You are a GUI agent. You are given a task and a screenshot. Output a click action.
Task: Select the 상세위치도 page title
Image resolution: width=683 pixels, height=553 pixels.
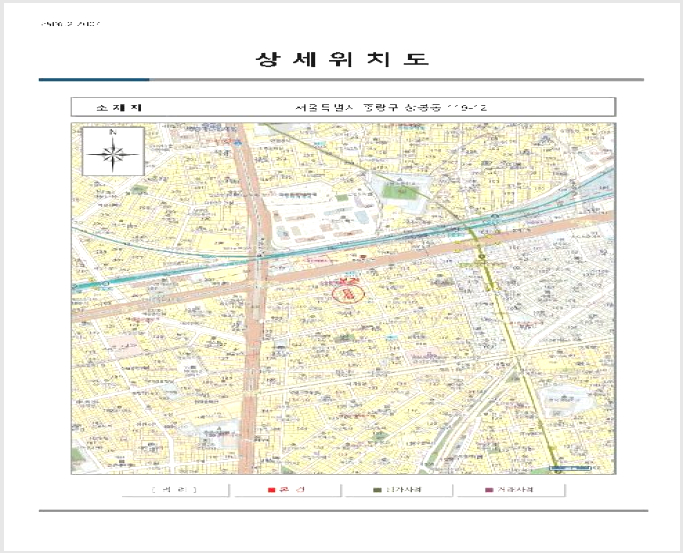pos(342,60)
